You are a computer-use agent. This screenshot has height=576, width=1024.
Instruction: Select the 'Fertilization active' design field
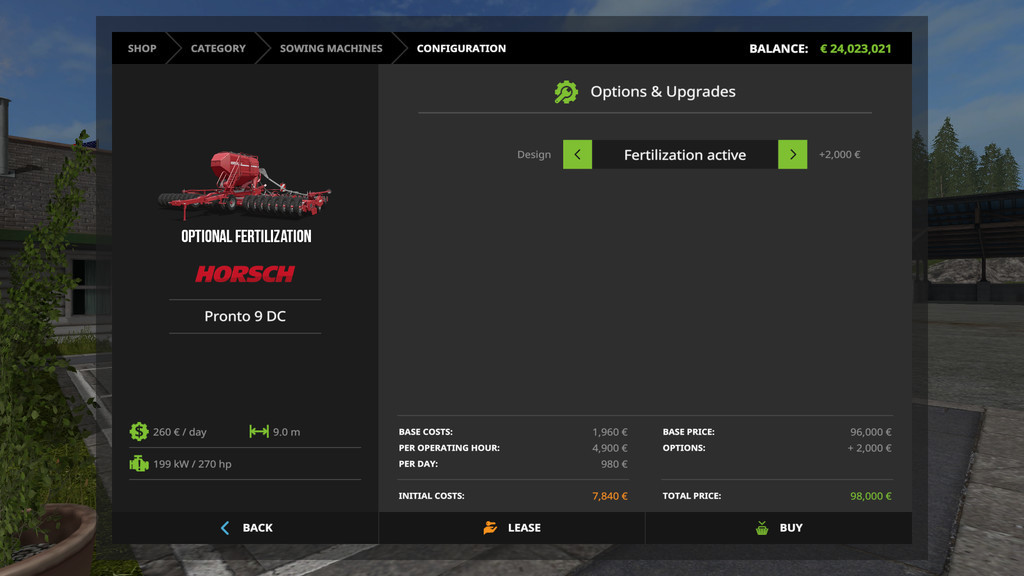click(x=685, y=155)
